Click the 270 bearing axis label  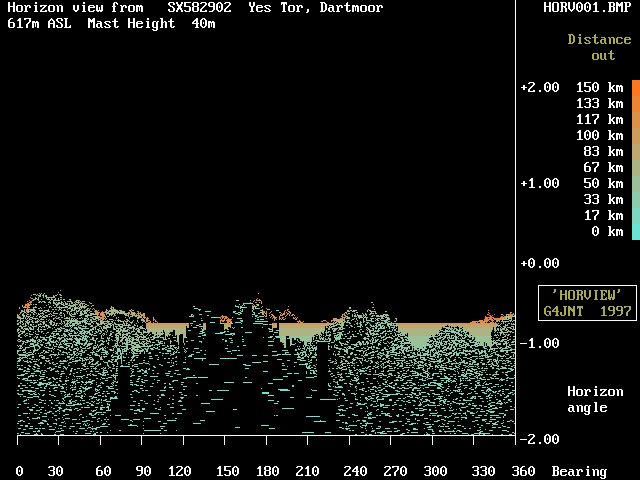click(391, 471)
